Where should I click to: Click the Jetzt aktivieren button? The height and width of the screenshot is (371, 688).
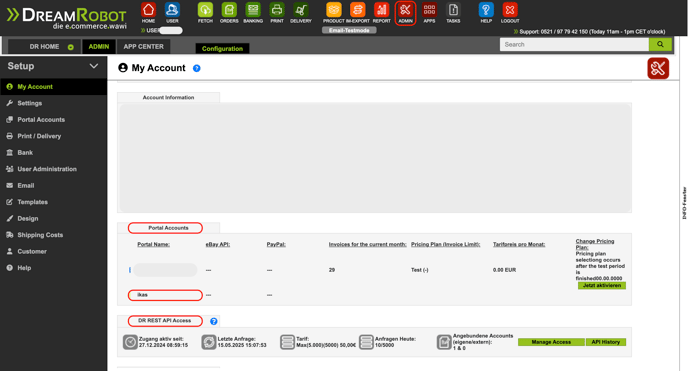(x=602, y=285)
